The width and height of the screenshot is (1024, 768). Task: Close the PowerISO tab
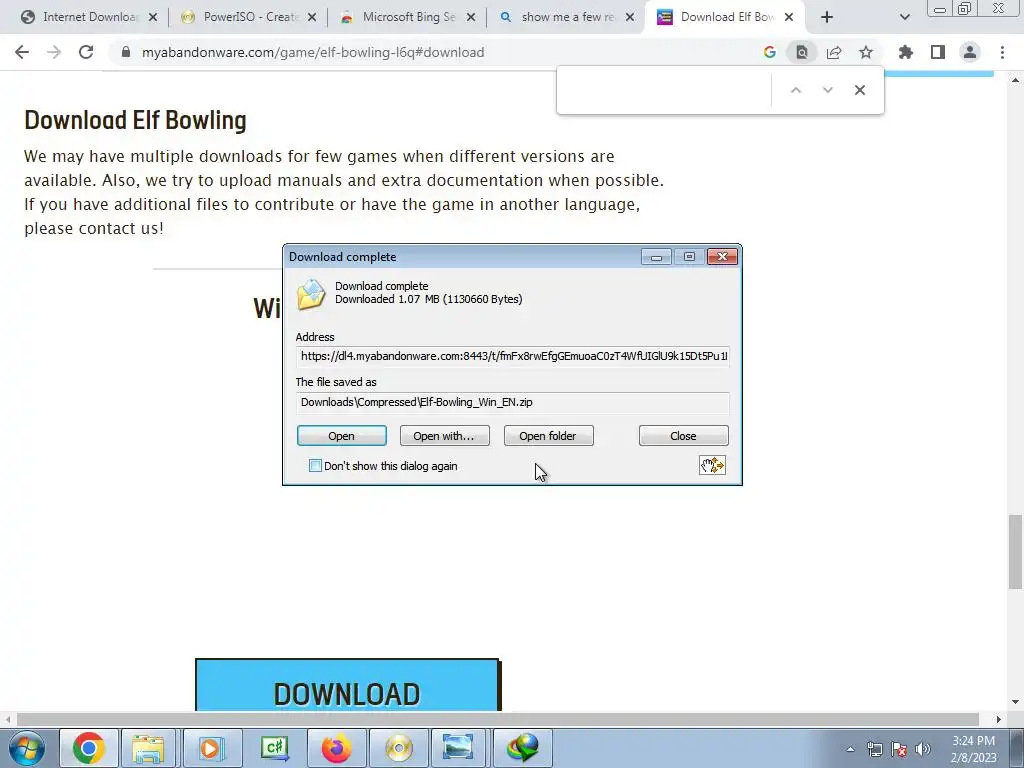[312, 17]
